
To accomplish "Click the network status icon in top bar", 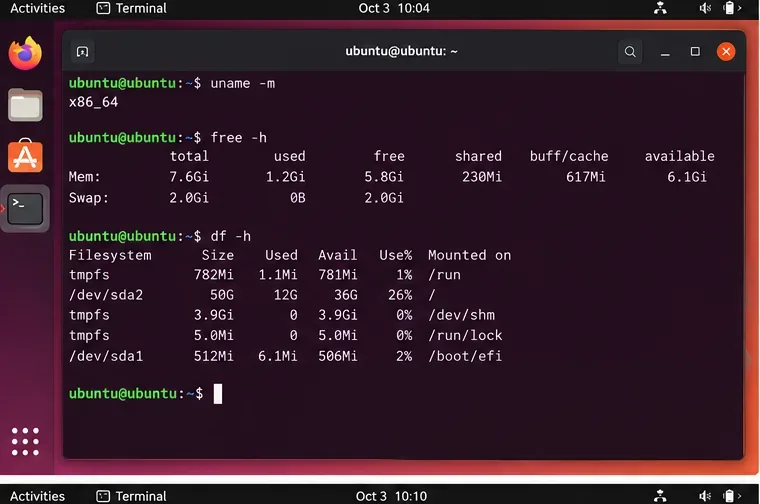I will (660, 8).
